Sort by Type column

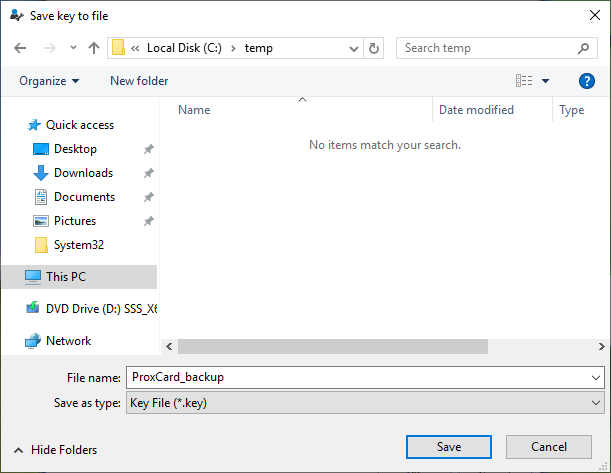[x=572, y=110]
